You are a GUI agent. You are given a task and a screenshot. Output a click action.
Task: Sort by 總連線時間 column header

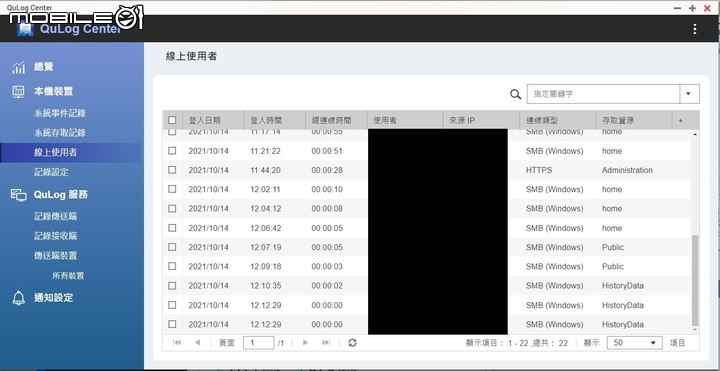coord(336,120)
